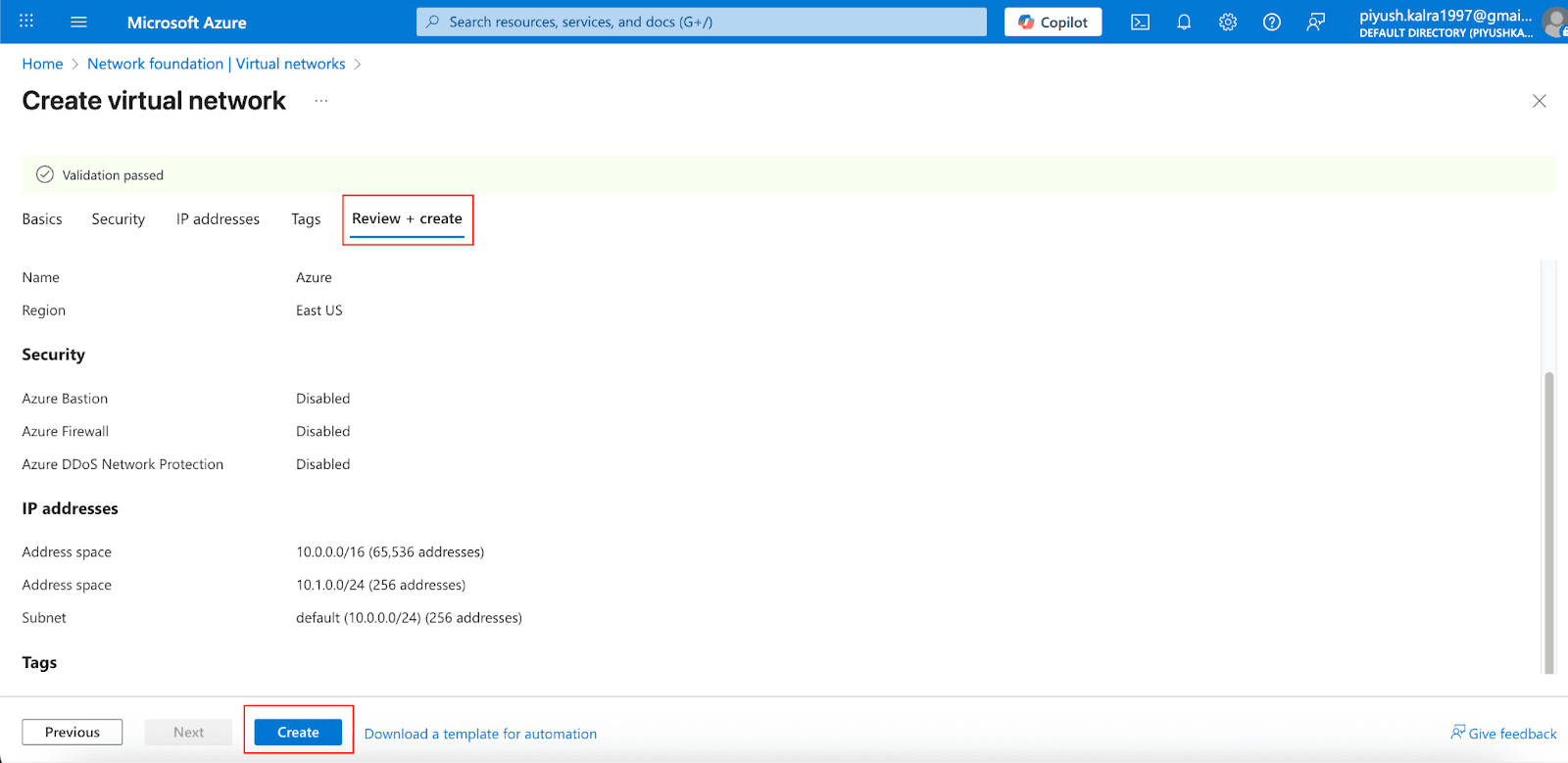Open portal settings gear
Viewport: 1568px width, 763px height.
pos(1228,22)
